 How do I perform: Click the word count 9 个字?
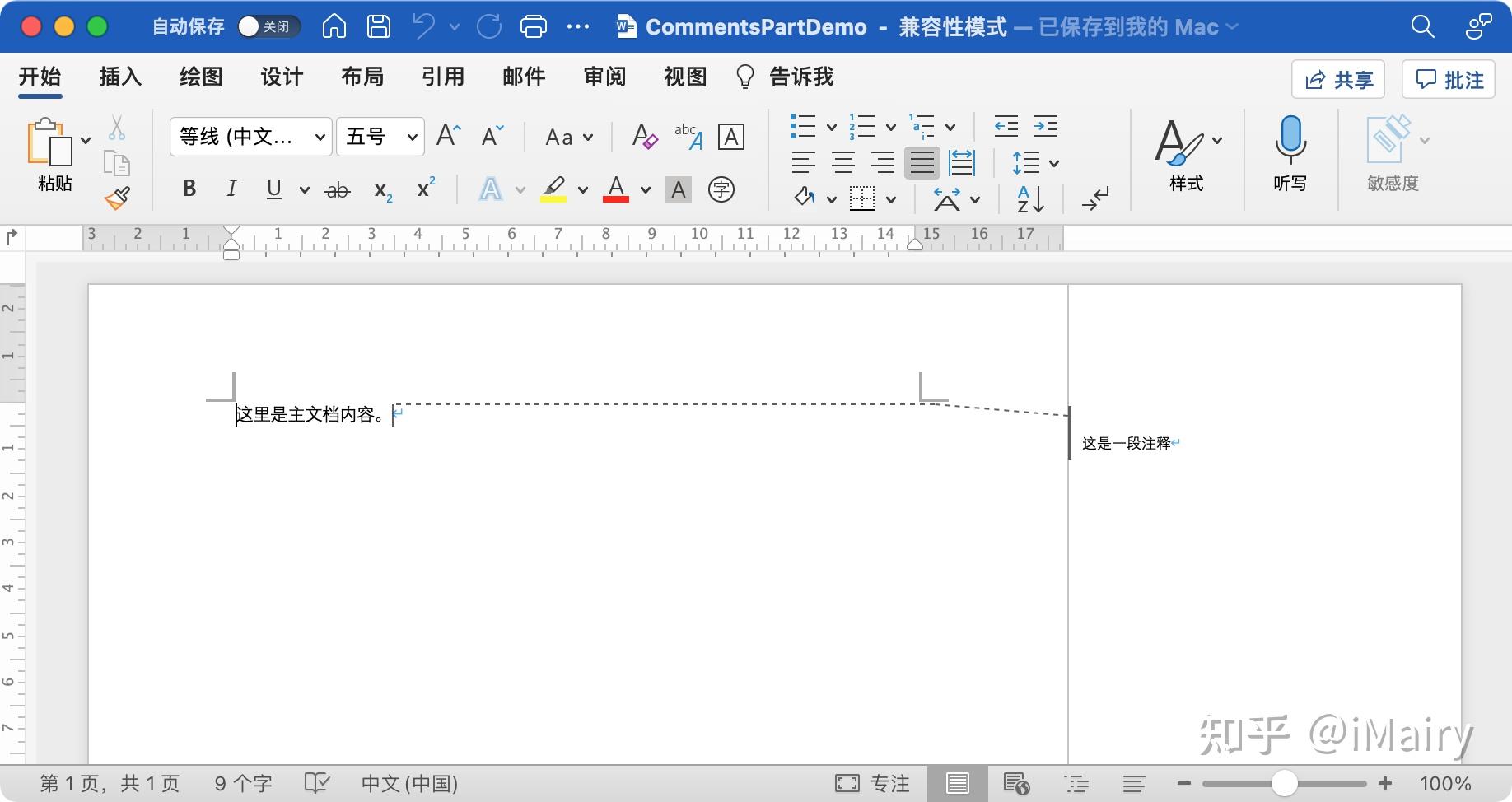(x=242, y=782)
